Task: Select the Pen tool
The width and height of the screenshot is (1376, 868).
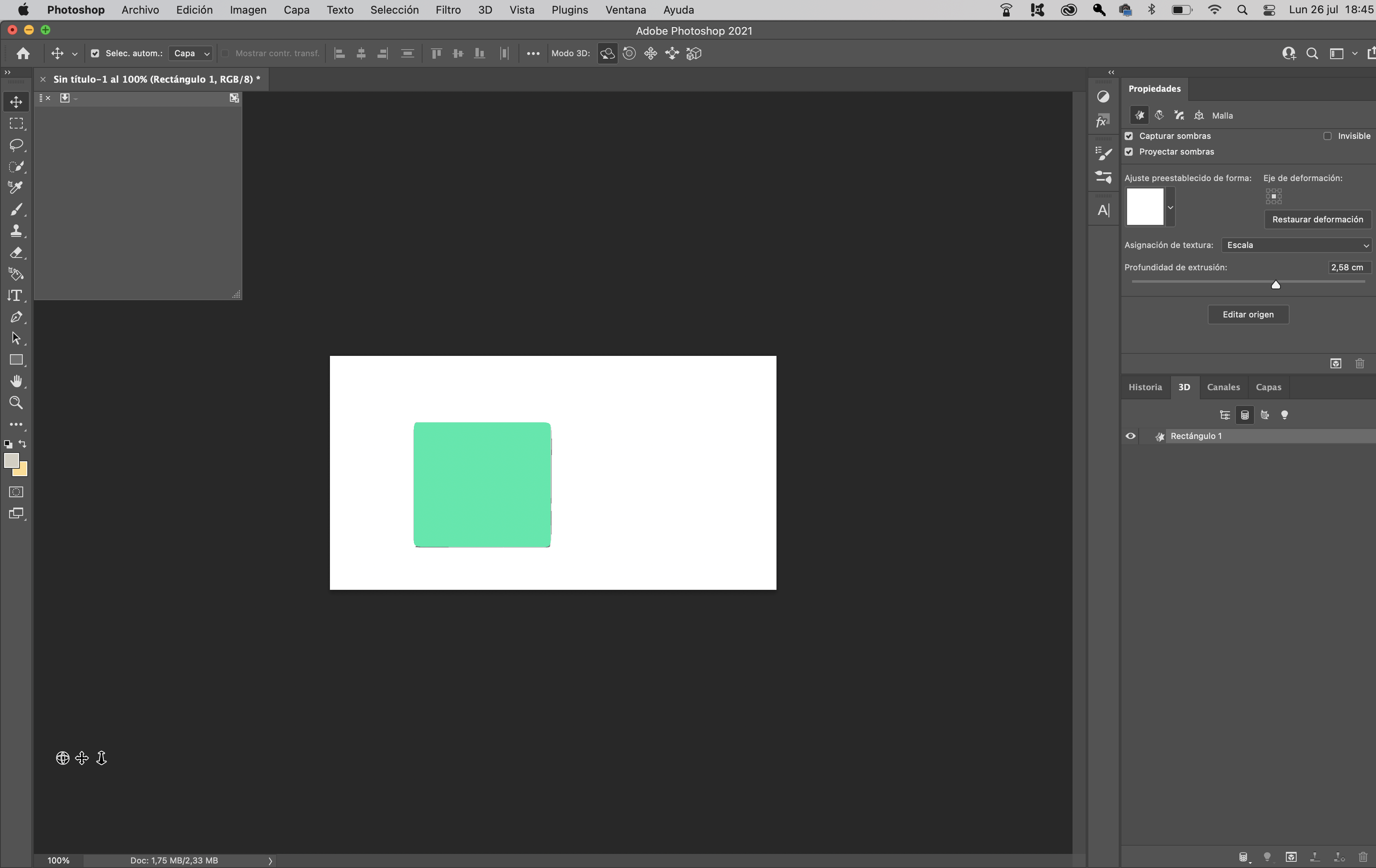Action: (x=16, y=317)
